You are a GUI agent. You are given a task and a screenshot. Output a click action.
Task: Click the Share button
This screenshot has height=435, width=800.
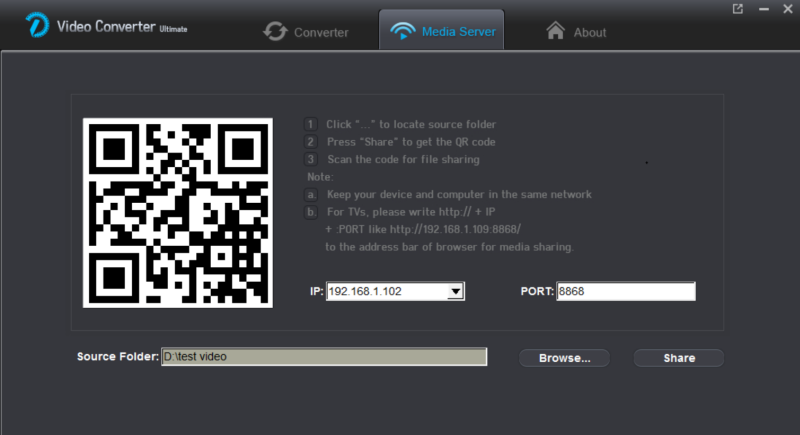point(679,358)
